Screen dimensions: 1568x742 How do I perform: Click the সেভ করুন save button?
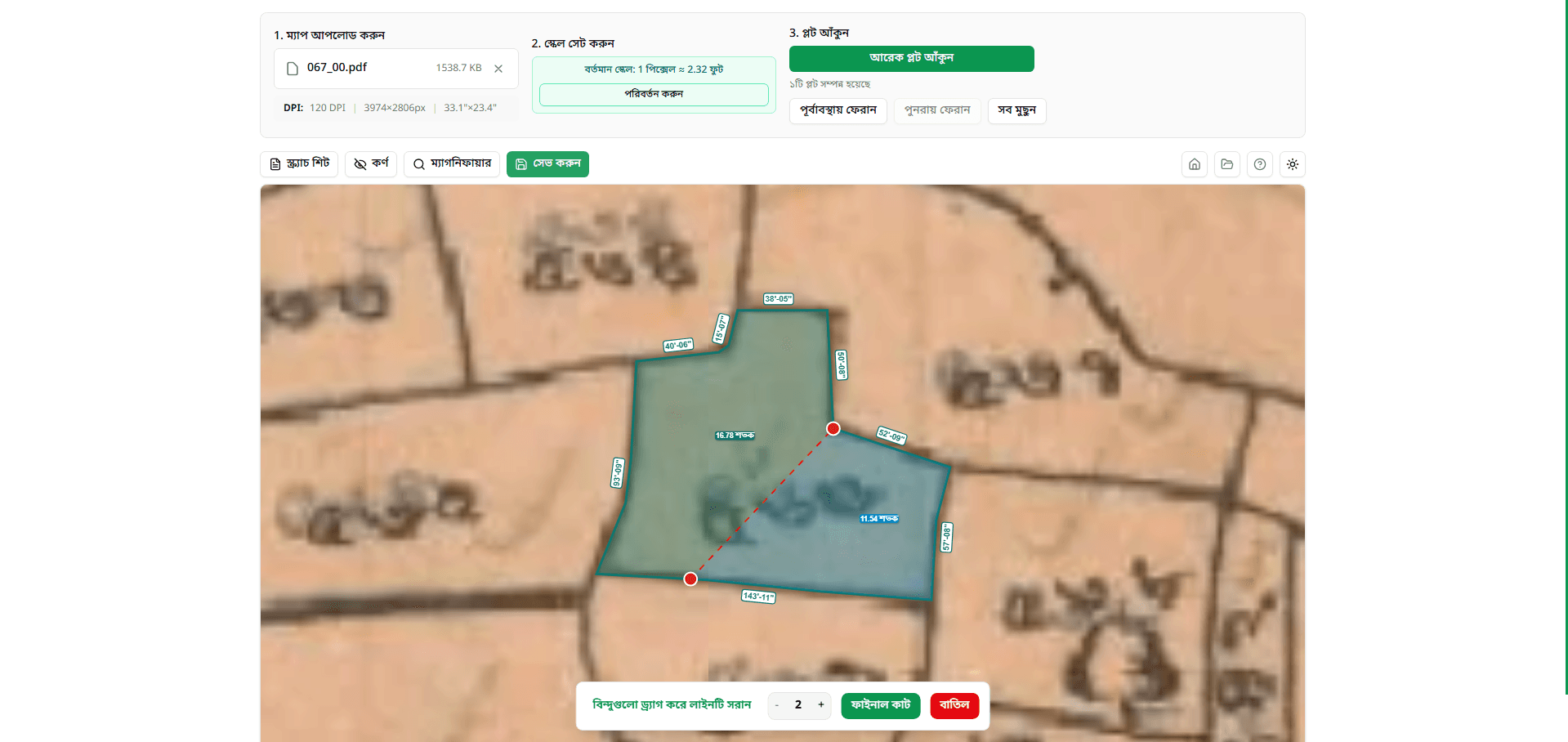point(547,164)
